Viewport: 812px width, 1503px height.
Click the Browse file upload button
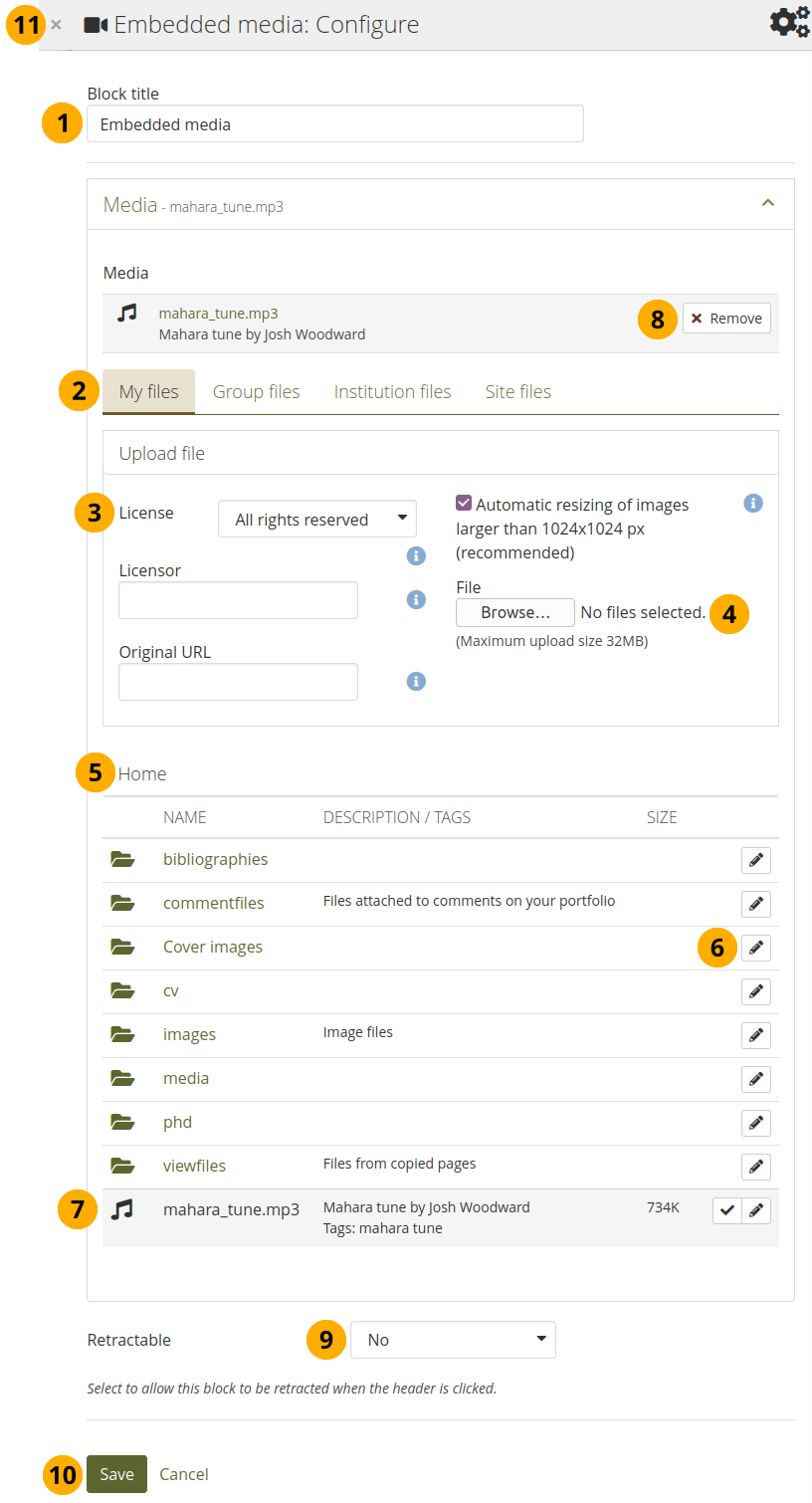click(x=514, y=612)
